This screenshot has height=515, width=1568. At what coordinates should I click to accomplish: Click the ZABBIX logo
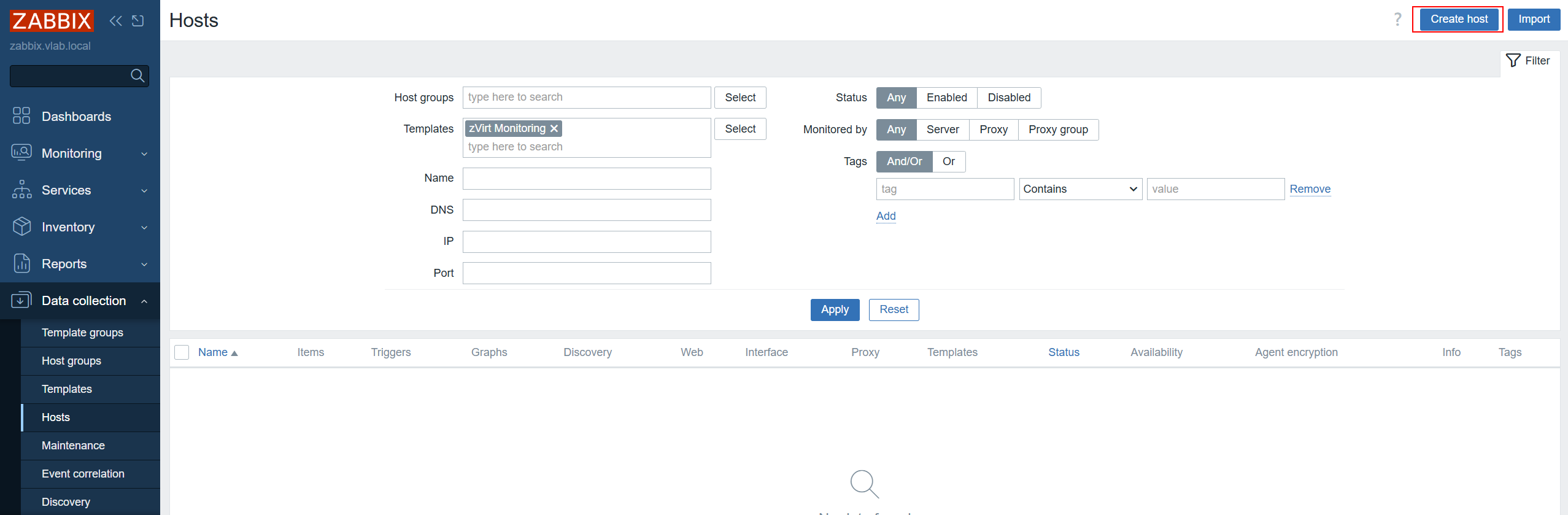52,21
